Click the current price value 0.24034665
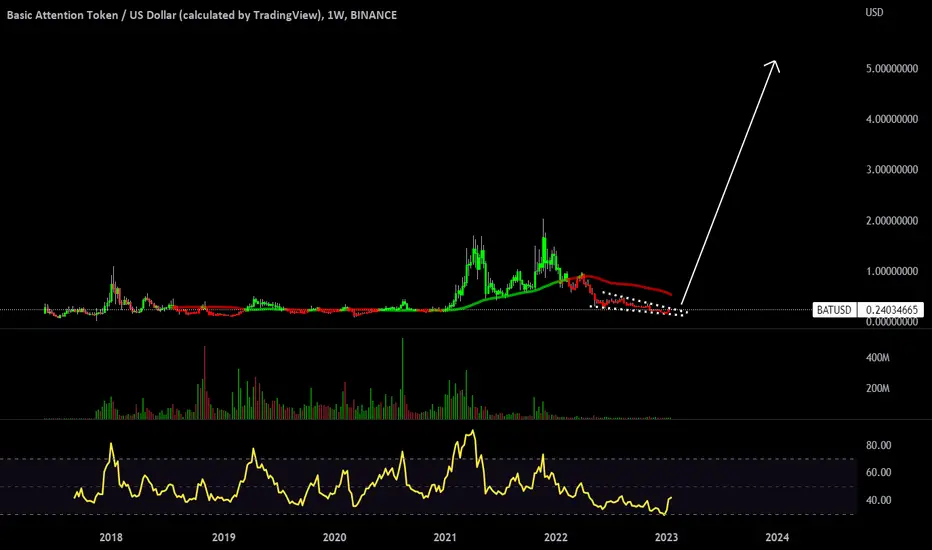Image resolution: width=932 pixels, height=550 pixels. pyautogui.click(x=892, y=310)
